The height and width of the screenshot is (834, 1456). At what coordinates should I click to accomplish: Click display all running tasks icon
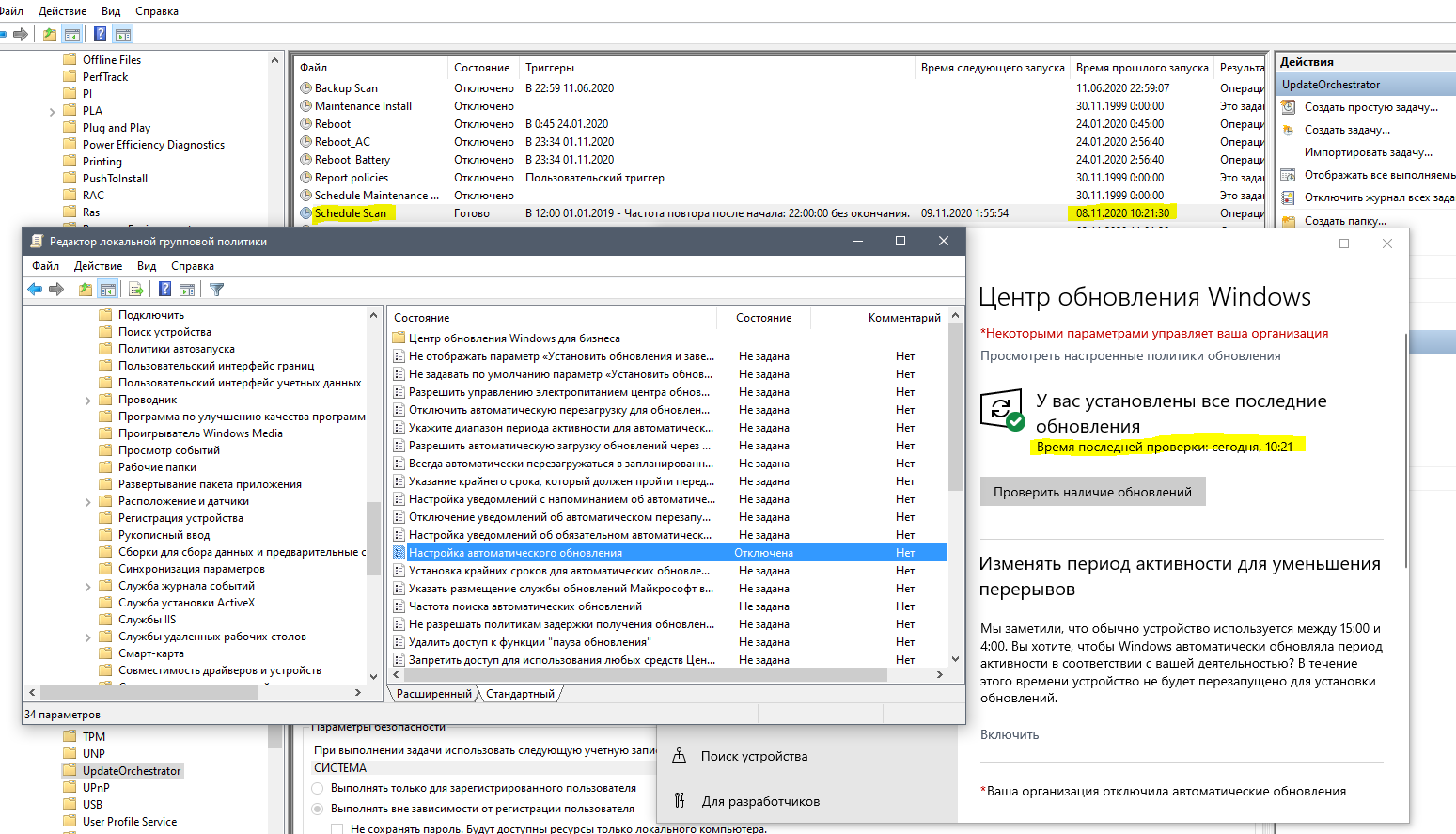point(1289,175)
